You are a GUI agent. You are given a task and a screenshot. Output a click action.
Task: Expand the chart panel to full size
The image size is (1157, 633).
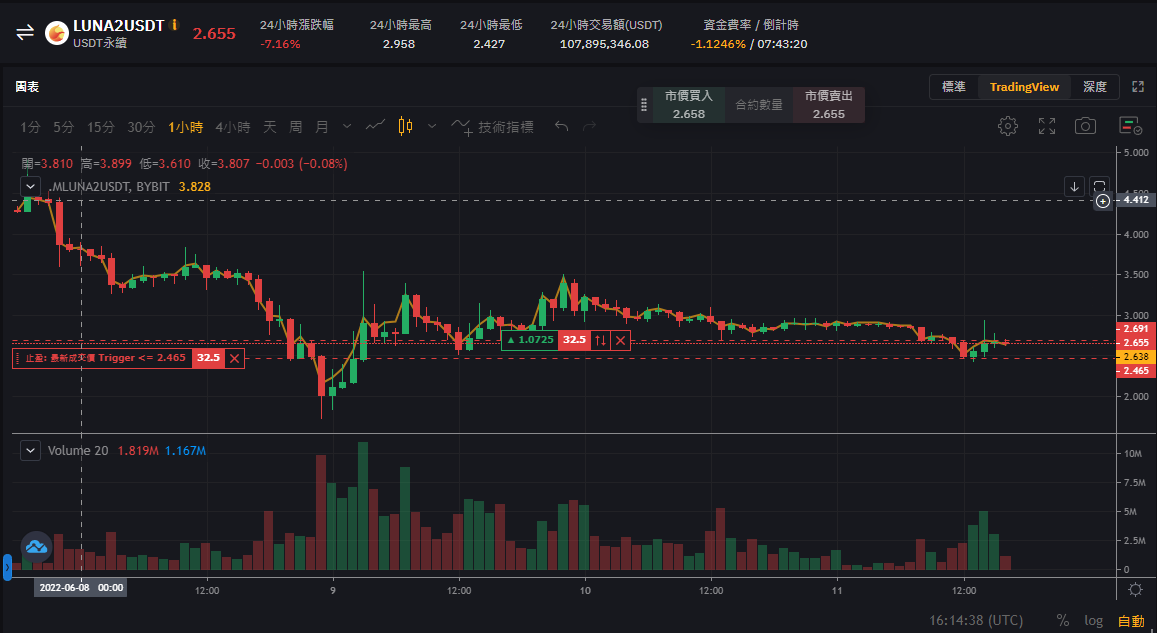[1137, 87]
